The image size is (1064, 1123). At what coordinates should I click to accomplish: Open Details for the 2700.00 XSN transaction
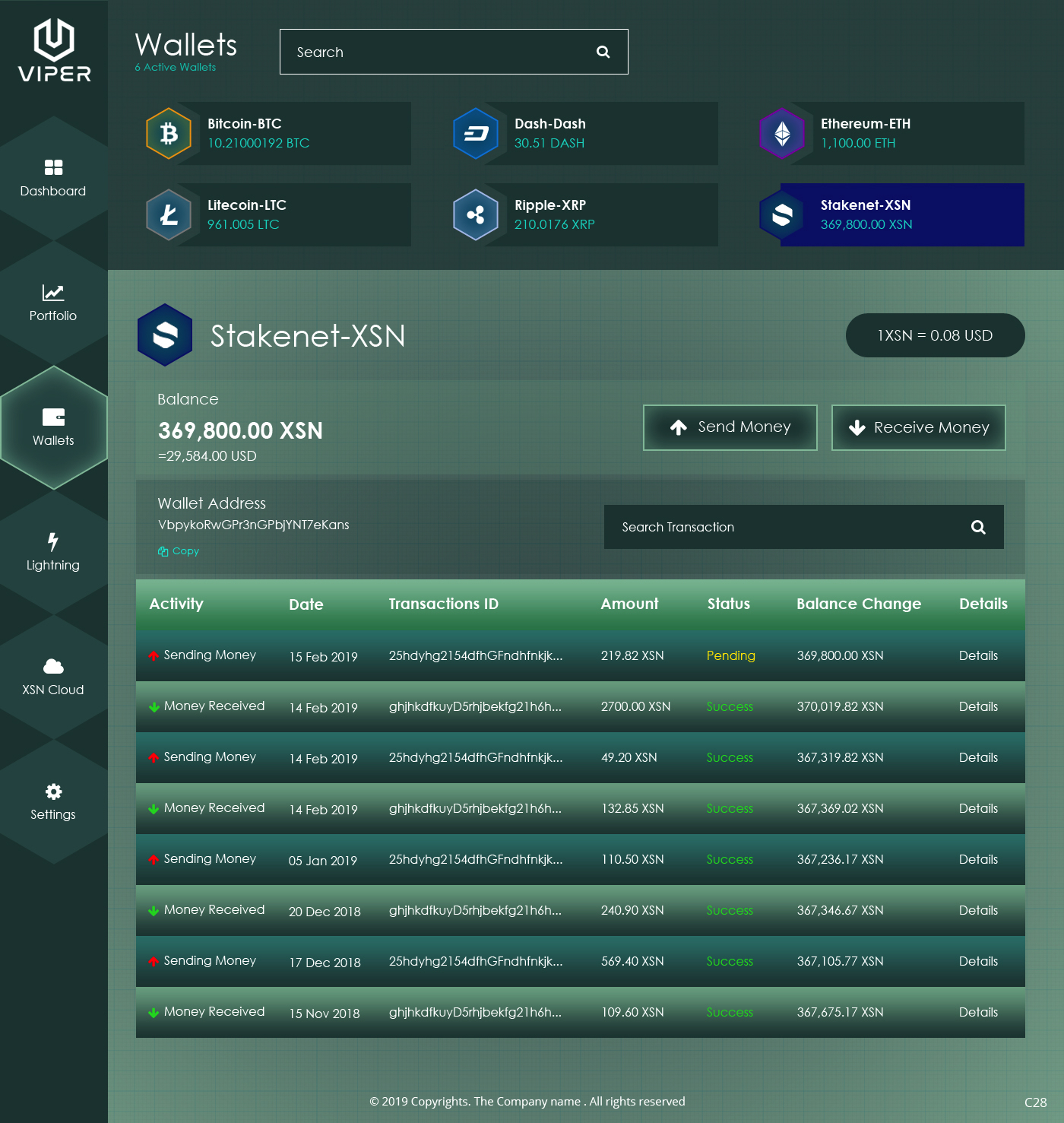click(978, 706)
